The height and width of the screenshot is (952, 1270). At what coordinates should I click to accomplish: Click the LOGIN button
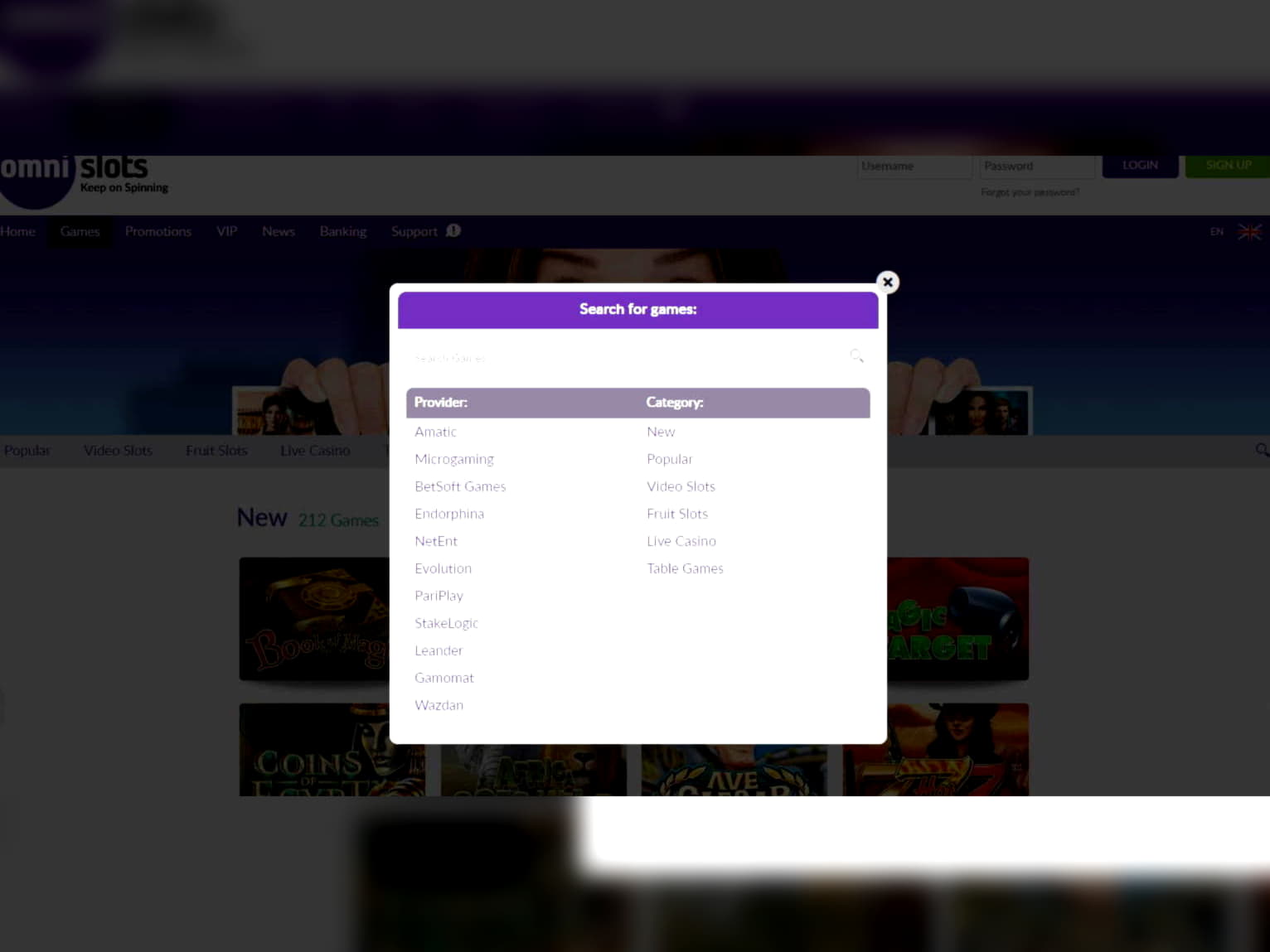1140,166
